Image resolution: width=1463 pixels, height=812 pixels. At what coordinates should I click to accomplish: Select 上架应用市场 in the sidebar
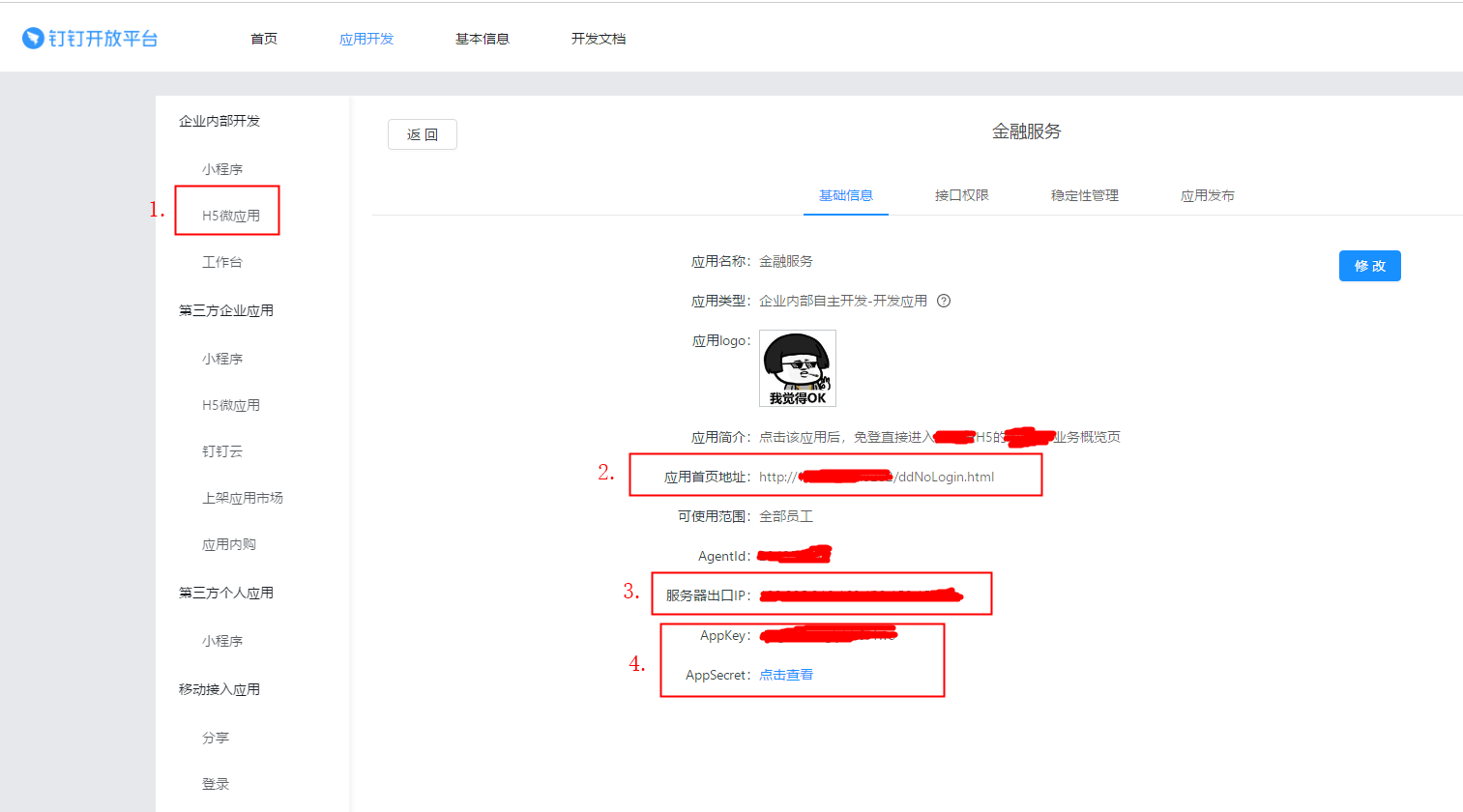[x=243, y=498]
